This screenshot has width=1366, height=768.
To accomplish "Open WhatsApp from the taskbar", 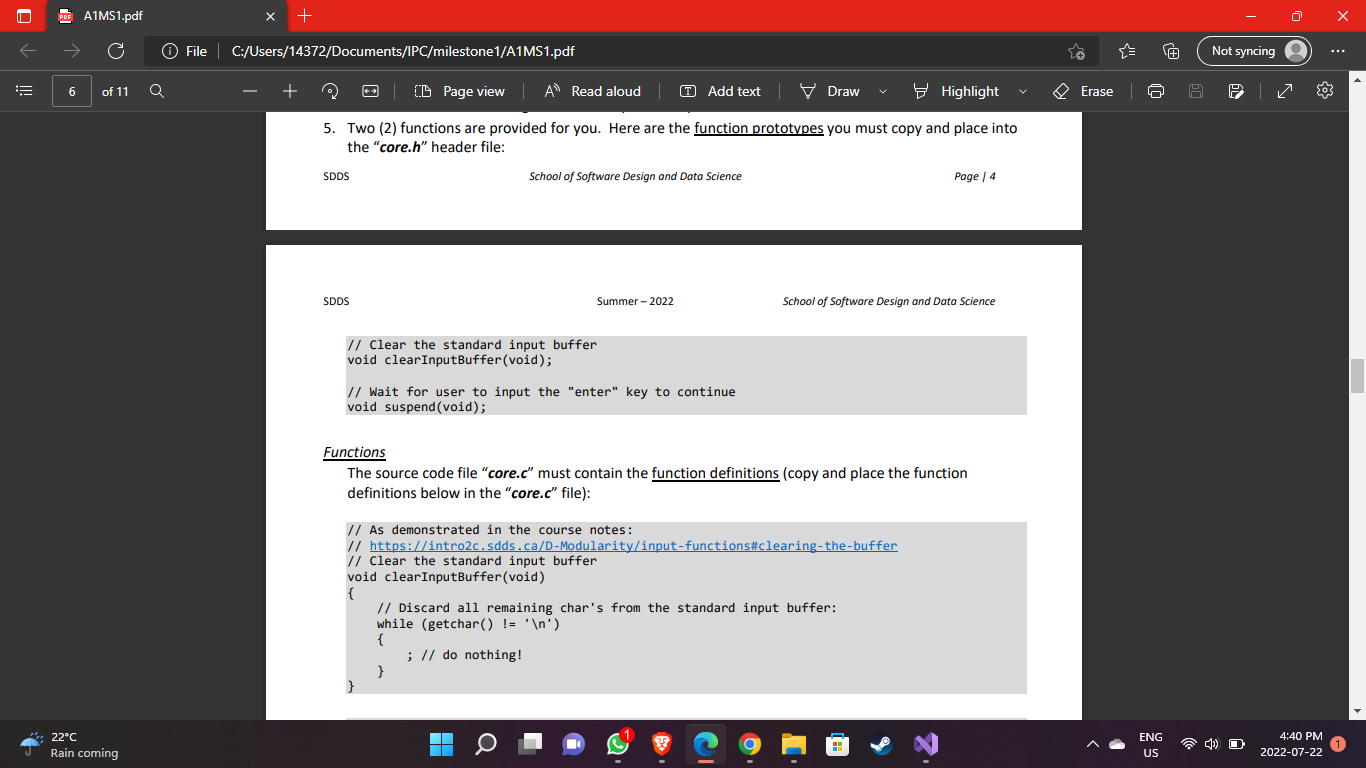I will pyautogui.click(x=617, y=744).
